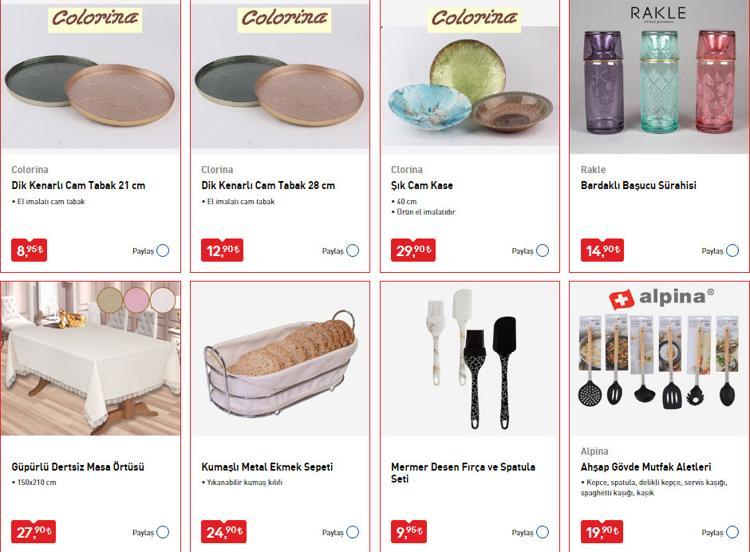This screenshot has width=750, height=552.
Task: Click the 19,90 price tag on Alpina card
Action: pyautogui.click(x=602, y=531)
